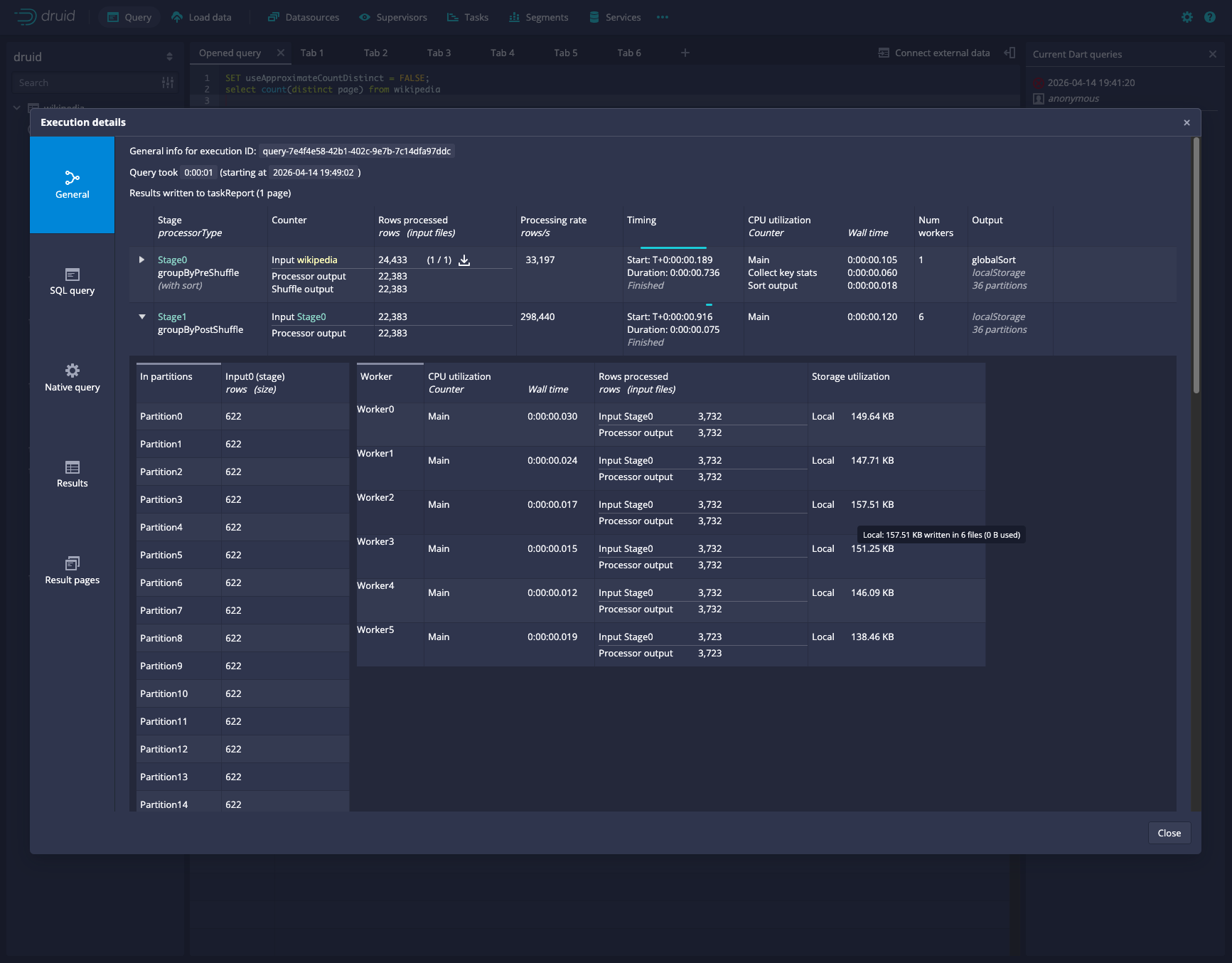Image resolution: width=1232 pixels, height=963 pixels.
Task: Collapse the schema tree chevron
Action: point(16,107)
